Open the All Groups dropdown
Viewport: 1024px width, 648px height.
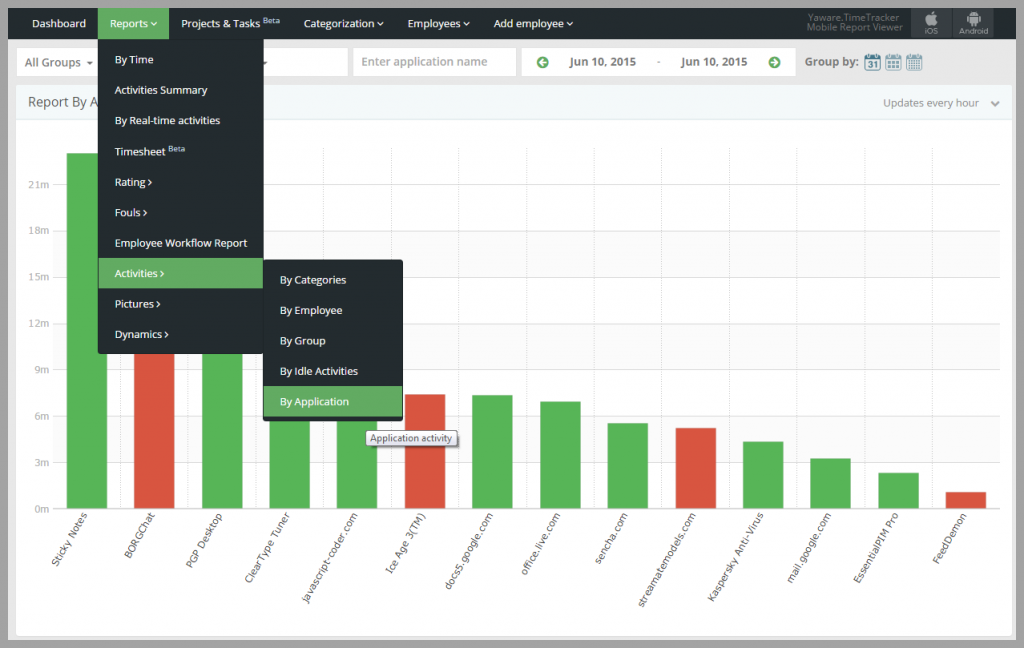point(58,62)
